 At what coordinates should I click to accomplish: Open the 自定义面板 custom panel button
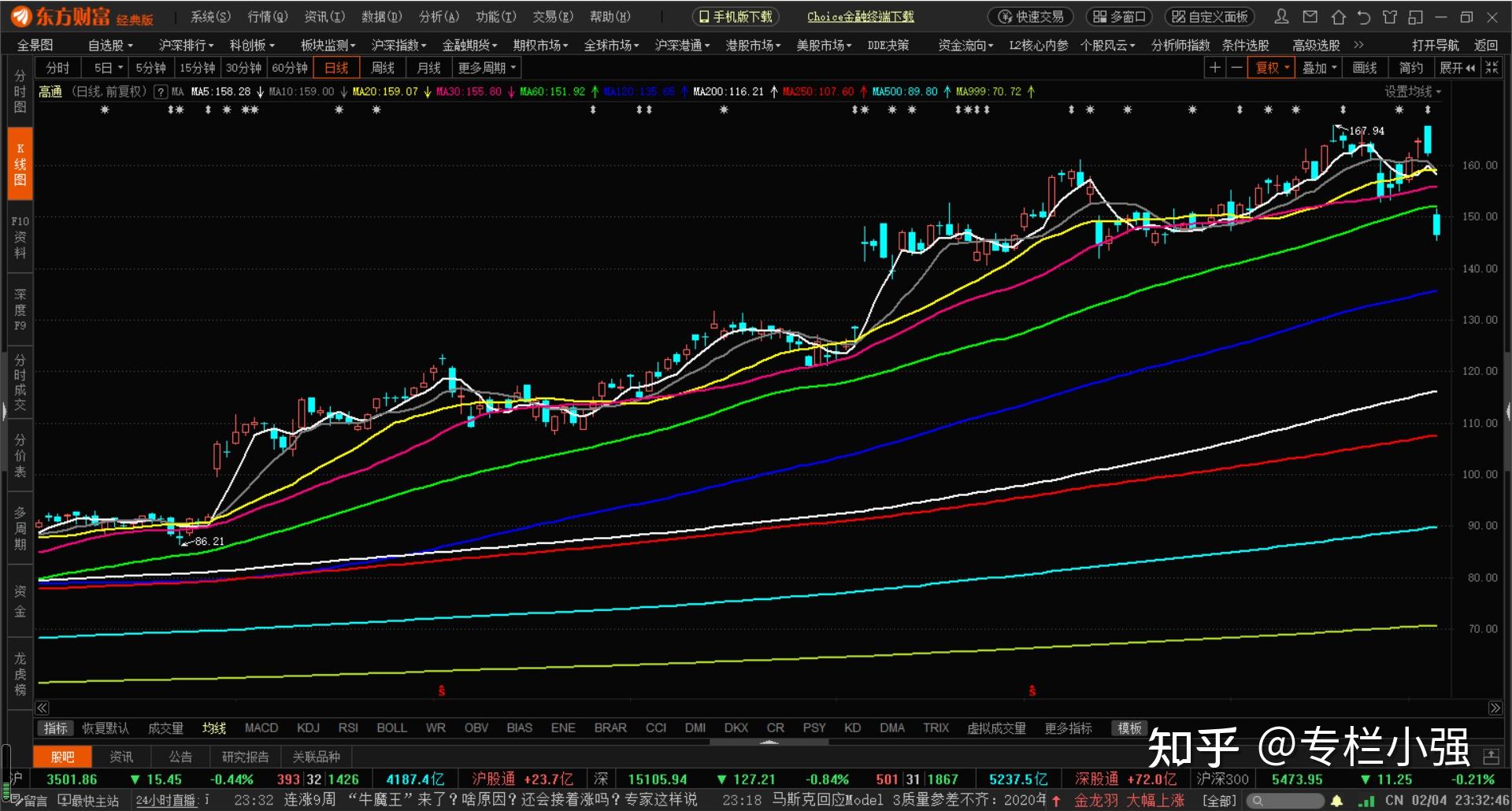[x=1210, y=17]
